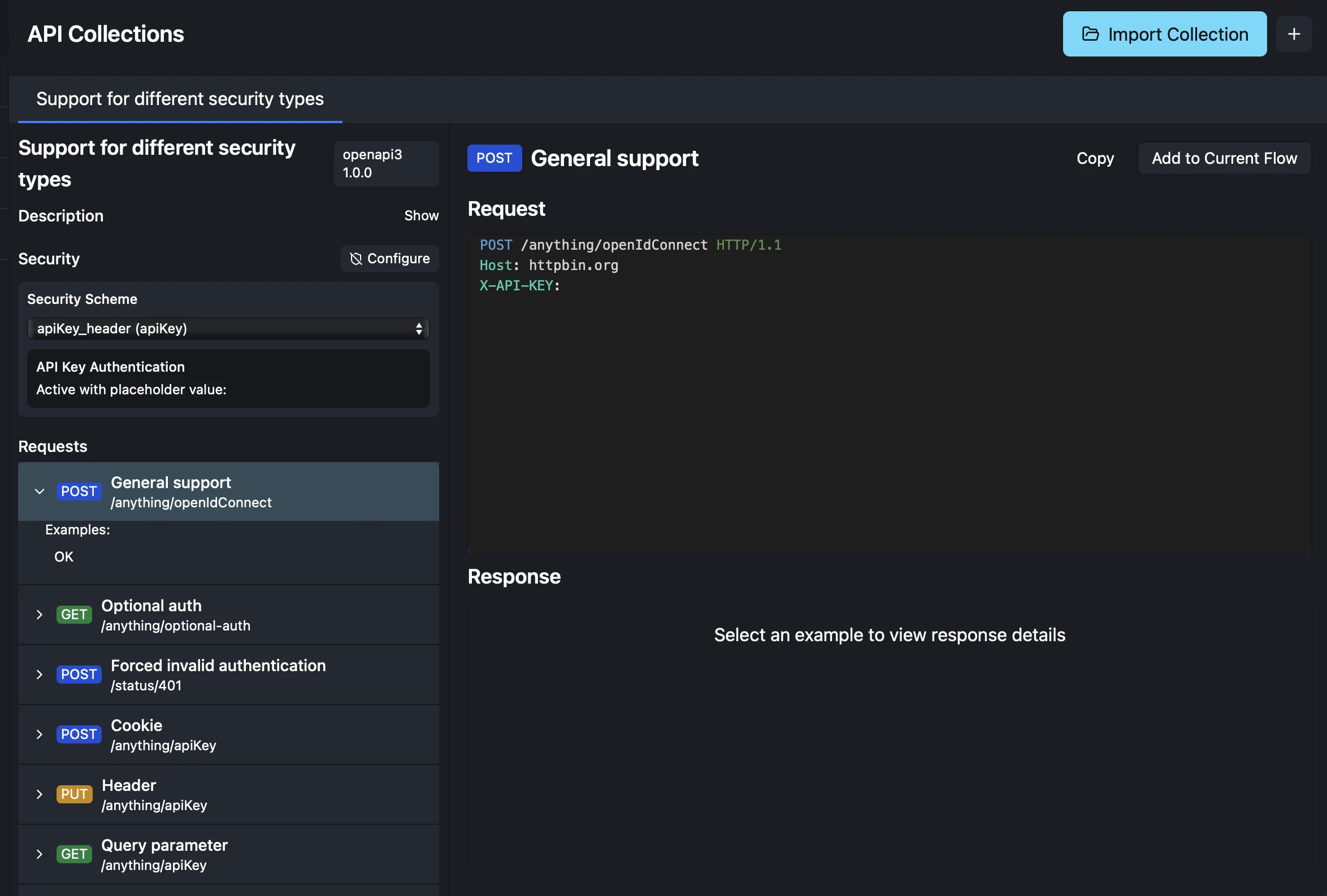This screenshot has height=896, width=1327.
Task: Click the Copy button for General support
Action: tap(1095, 158)
